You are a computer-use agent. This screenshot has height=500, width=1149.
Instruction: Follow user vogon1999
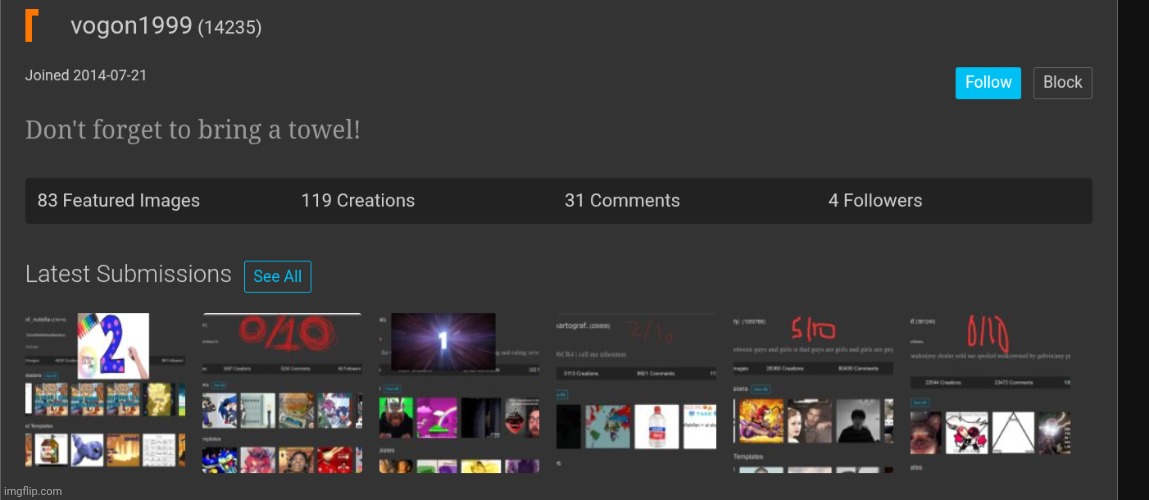pyautogui.click(x=987, y=83)
